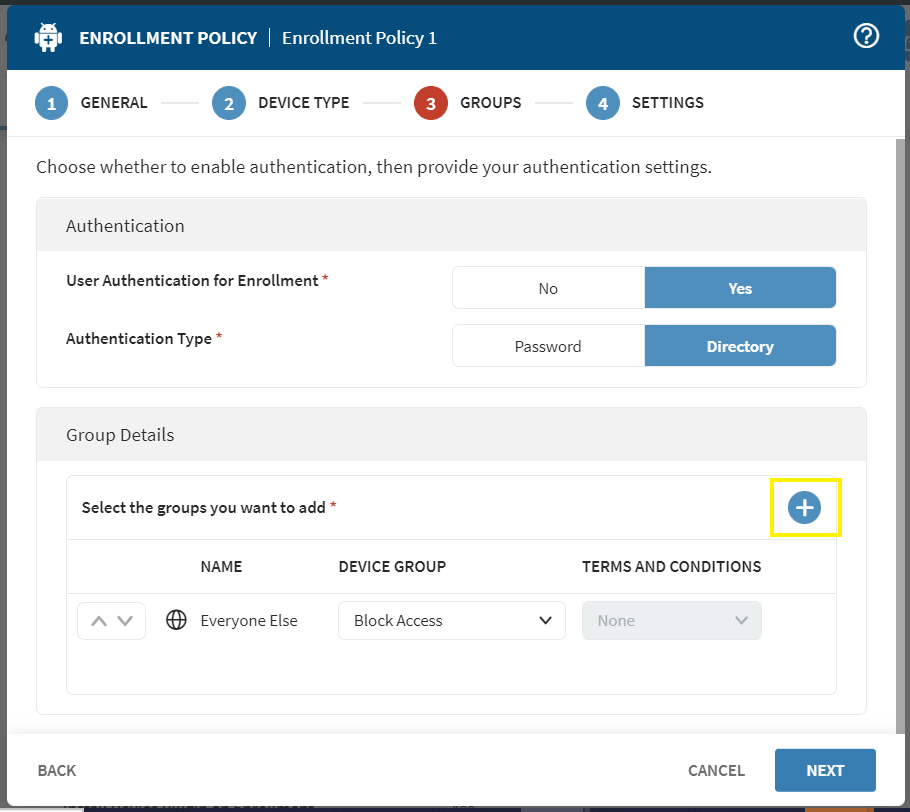Select Password authentication type
The width and height of the screenshot is (910, 812).
click(548, 346)
